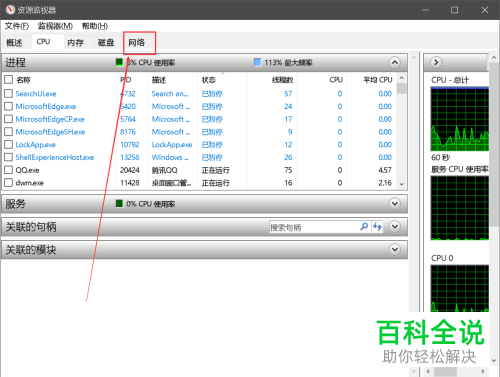Click the 搜索句柄 search field
This screenshot has height=377, width=500.
coord(313,227)
